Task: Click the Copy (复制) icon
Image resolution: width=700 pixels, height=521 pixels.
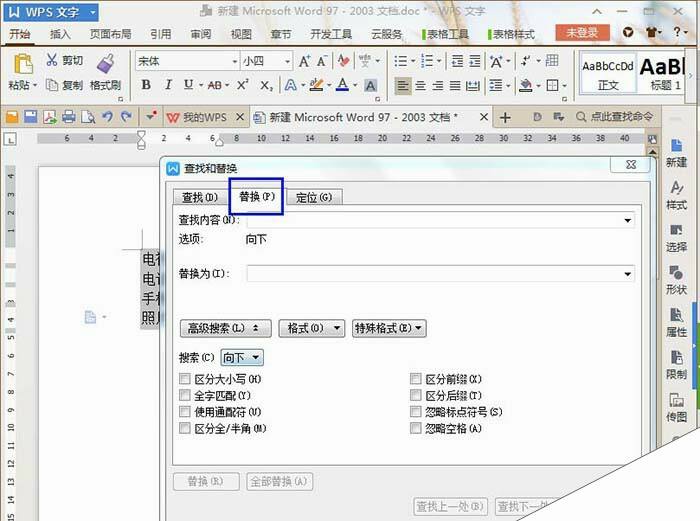Action: [x=52, y=85]
